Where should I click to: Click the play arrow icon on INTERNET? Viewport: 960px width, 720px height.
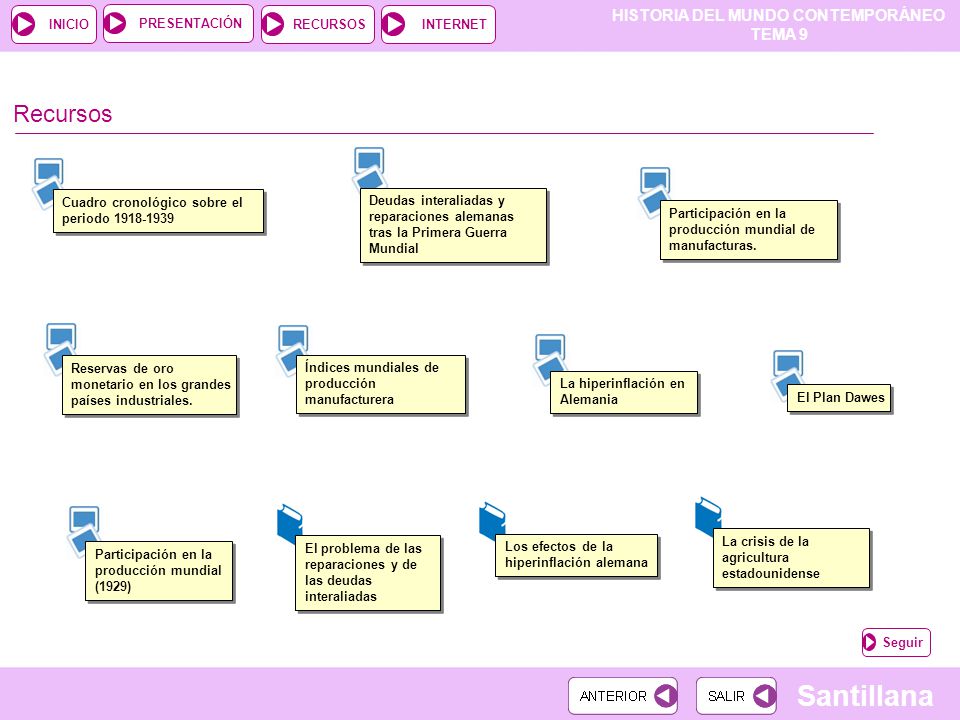[x=394, y=24]
